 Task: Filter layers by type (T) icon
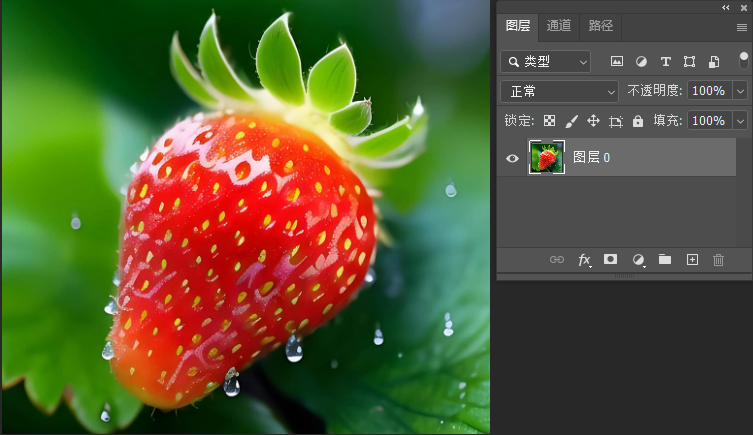click(x=665, y=61)
